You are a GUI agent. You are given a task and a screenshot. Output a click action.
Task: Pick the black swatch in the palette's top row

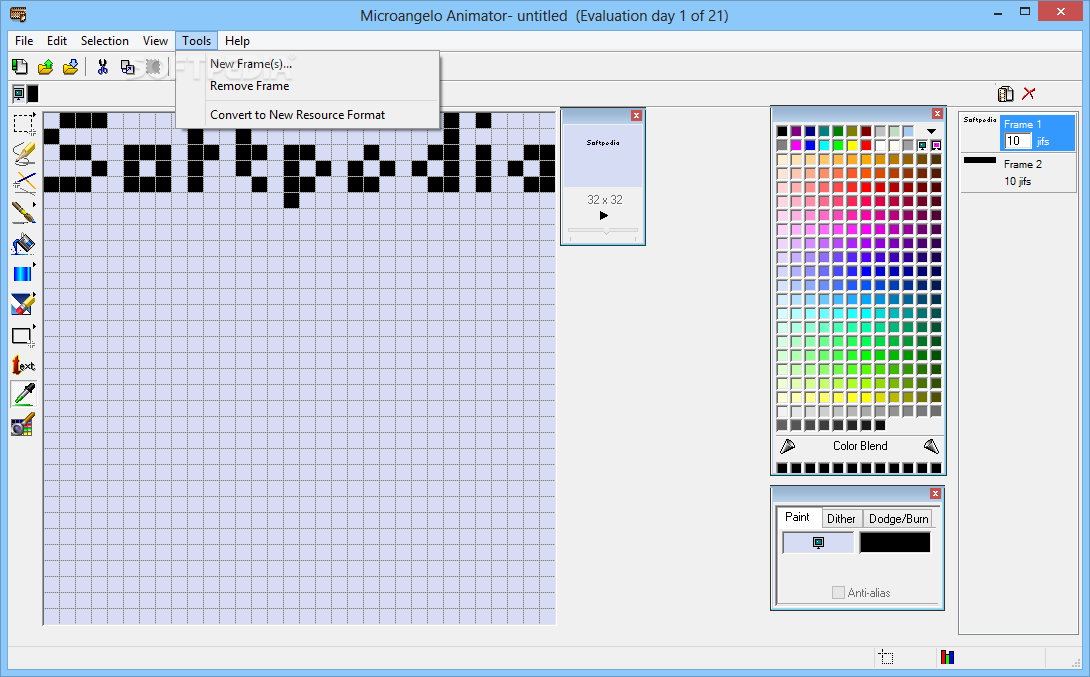(x=782, y=131)
